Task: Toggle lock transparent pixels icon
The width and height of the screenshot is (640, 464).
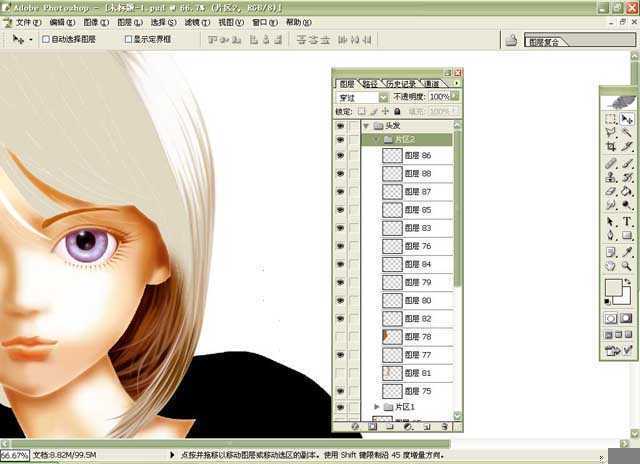Action: (x=362, y=111)
